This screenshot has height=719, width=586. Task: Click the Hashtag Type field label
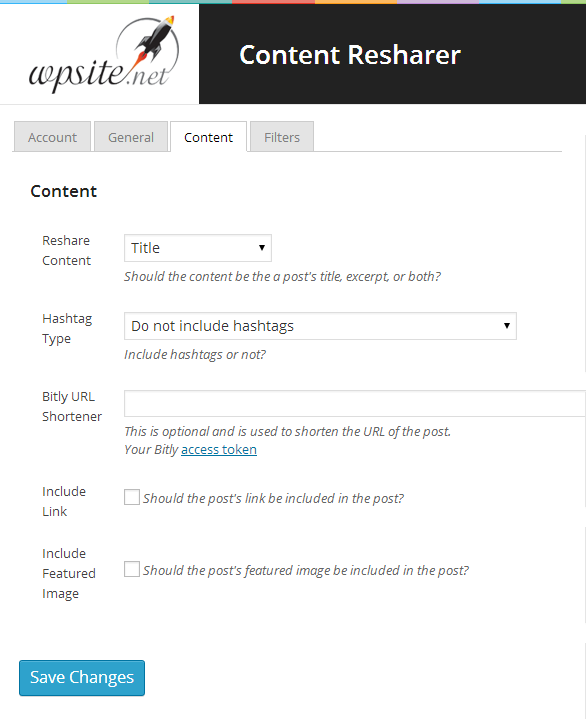coord(67,328)
